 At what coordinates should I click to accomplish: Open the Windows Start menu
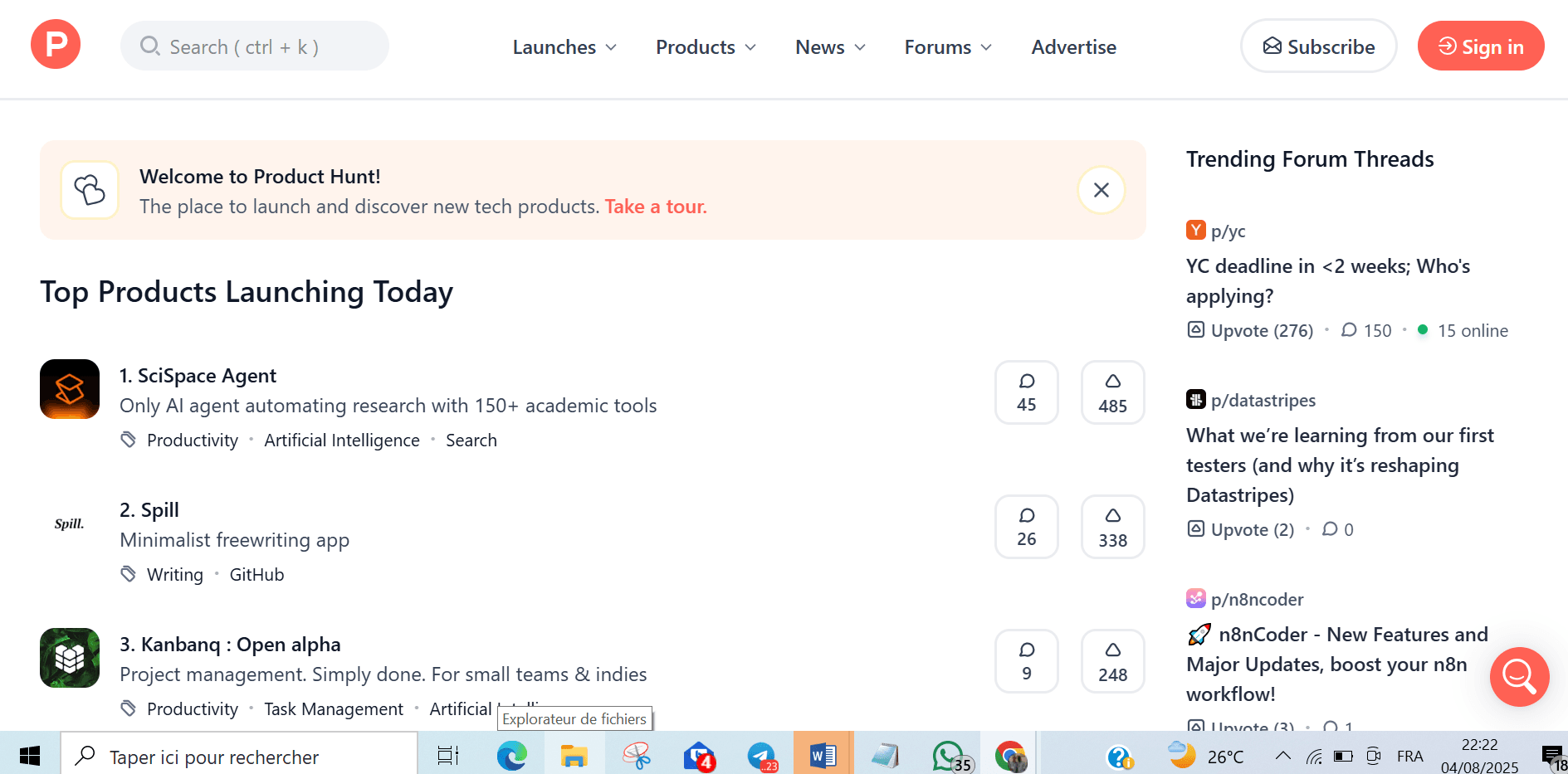tap(30, 756)
